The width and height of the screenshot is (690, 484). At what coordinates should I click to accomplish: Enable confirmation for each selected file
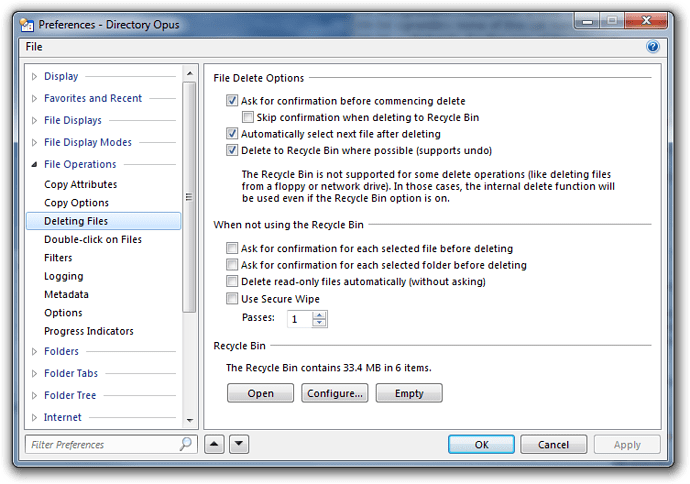point(232,248)
